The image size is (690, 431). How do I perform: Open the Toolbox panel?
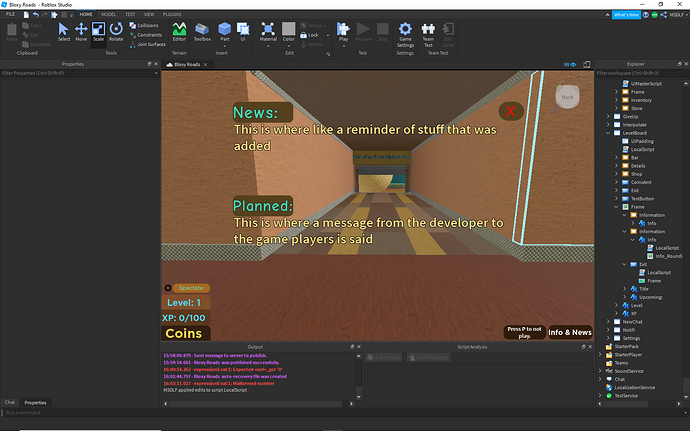point(202,32)
